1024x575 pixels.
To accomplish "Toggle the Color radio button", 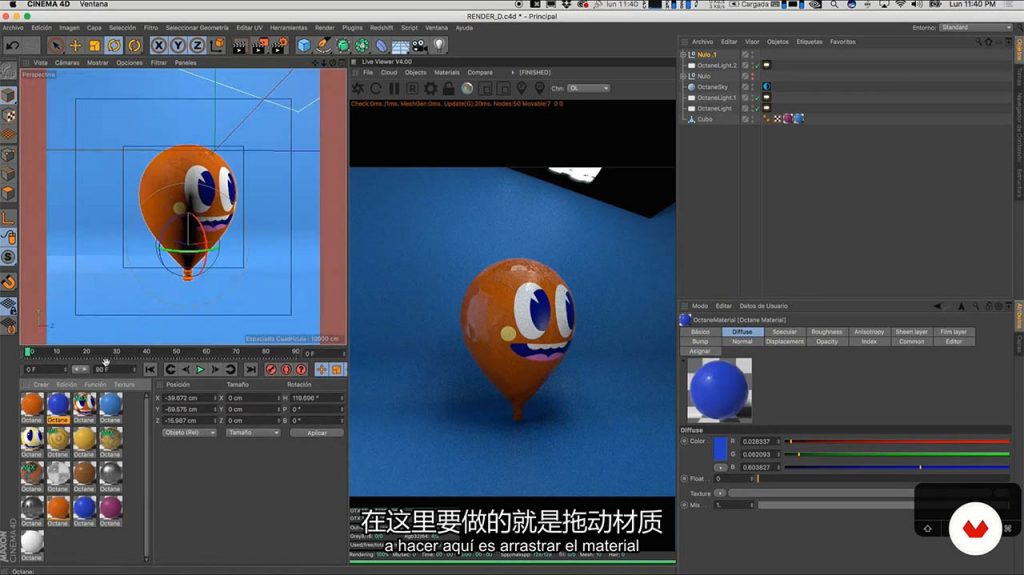I will [x=684, y=441].
